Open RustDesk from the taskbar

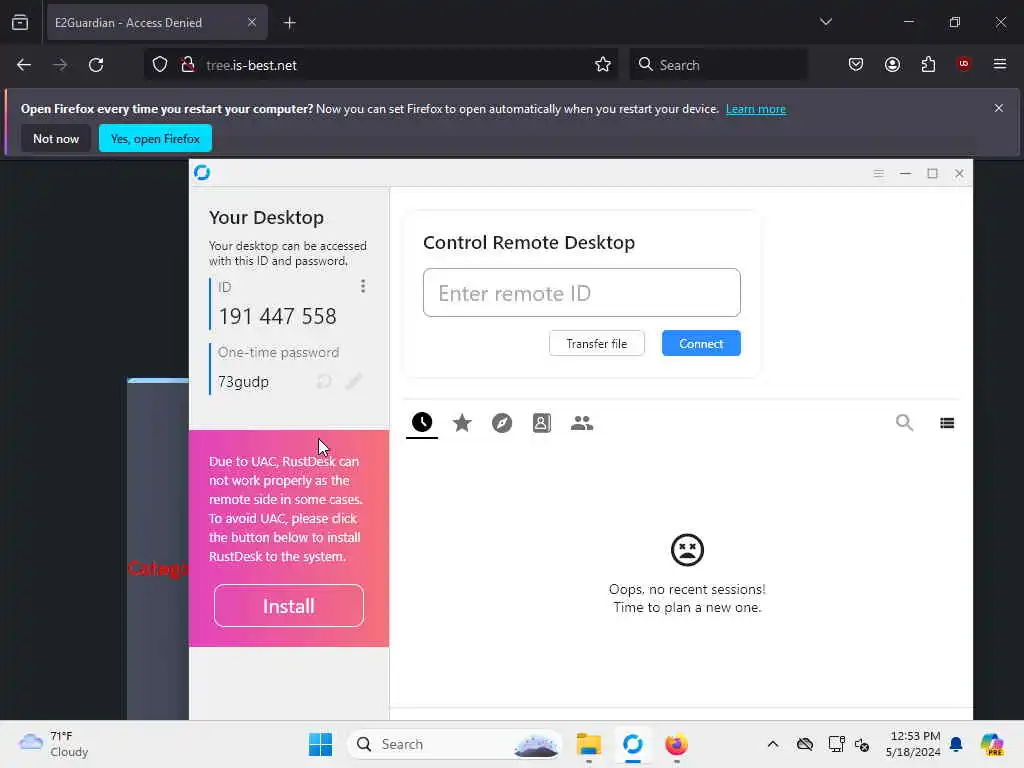[633, 744]
